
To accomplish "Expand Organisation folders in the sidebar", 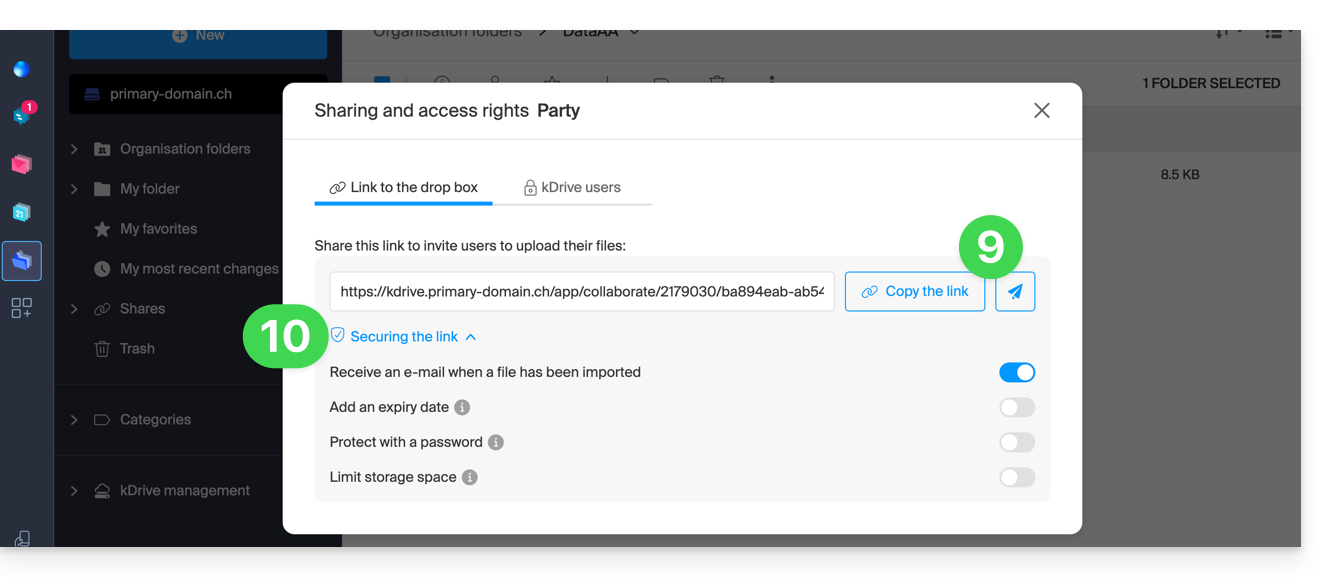I will pyautogui.click(x=74, y=149).
